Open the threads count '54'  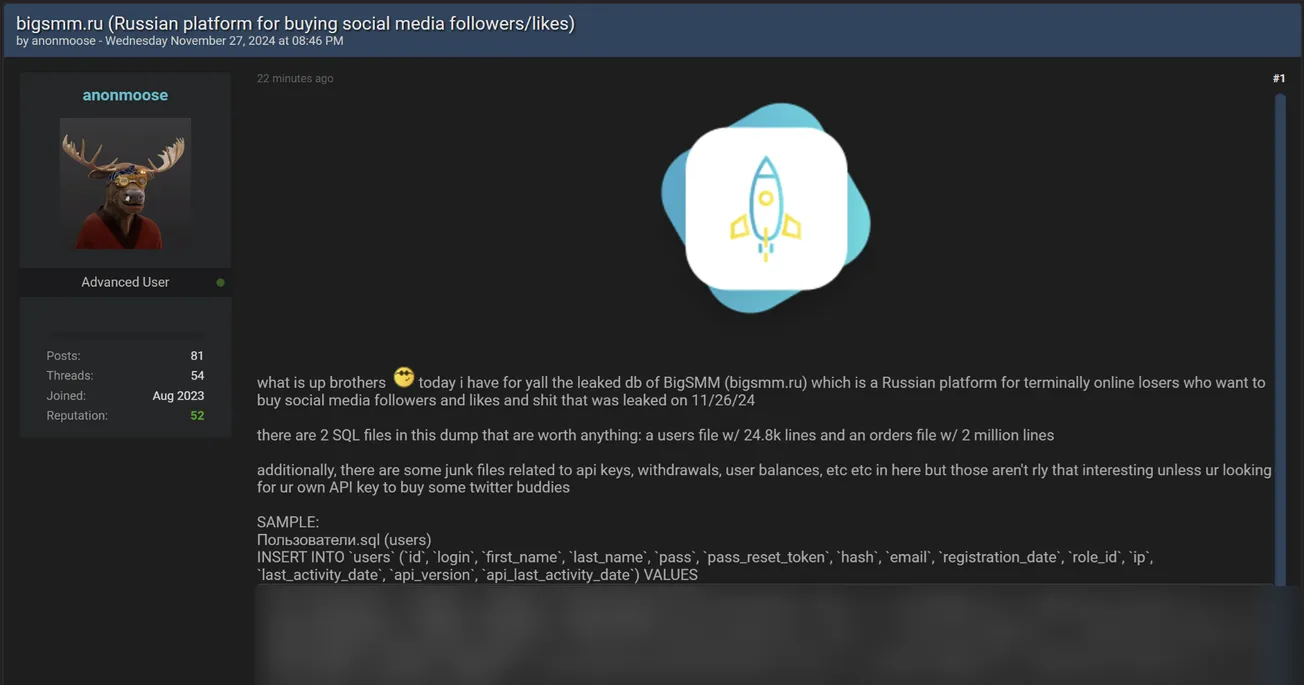coord(196,375)
